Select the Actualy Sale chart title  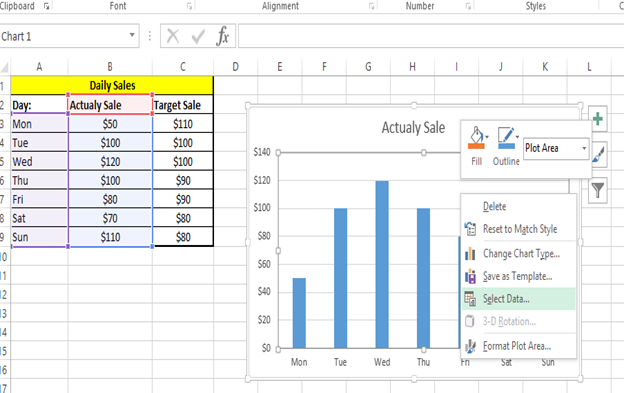[x=413, y=128]
